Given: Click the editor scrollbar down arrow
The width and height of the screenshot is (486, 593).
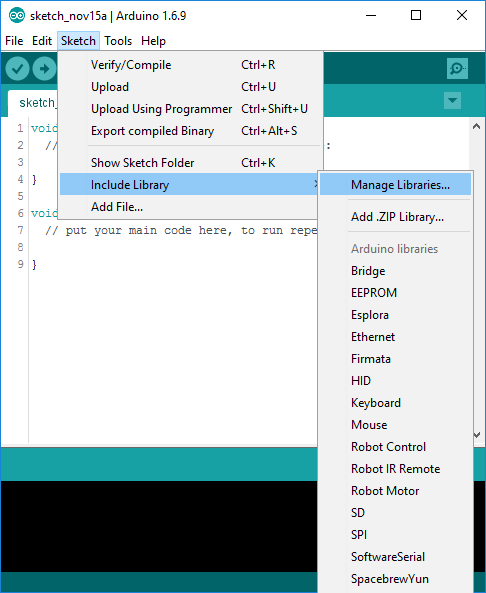Looking at the screenshot, I should [x=477, y=435].
